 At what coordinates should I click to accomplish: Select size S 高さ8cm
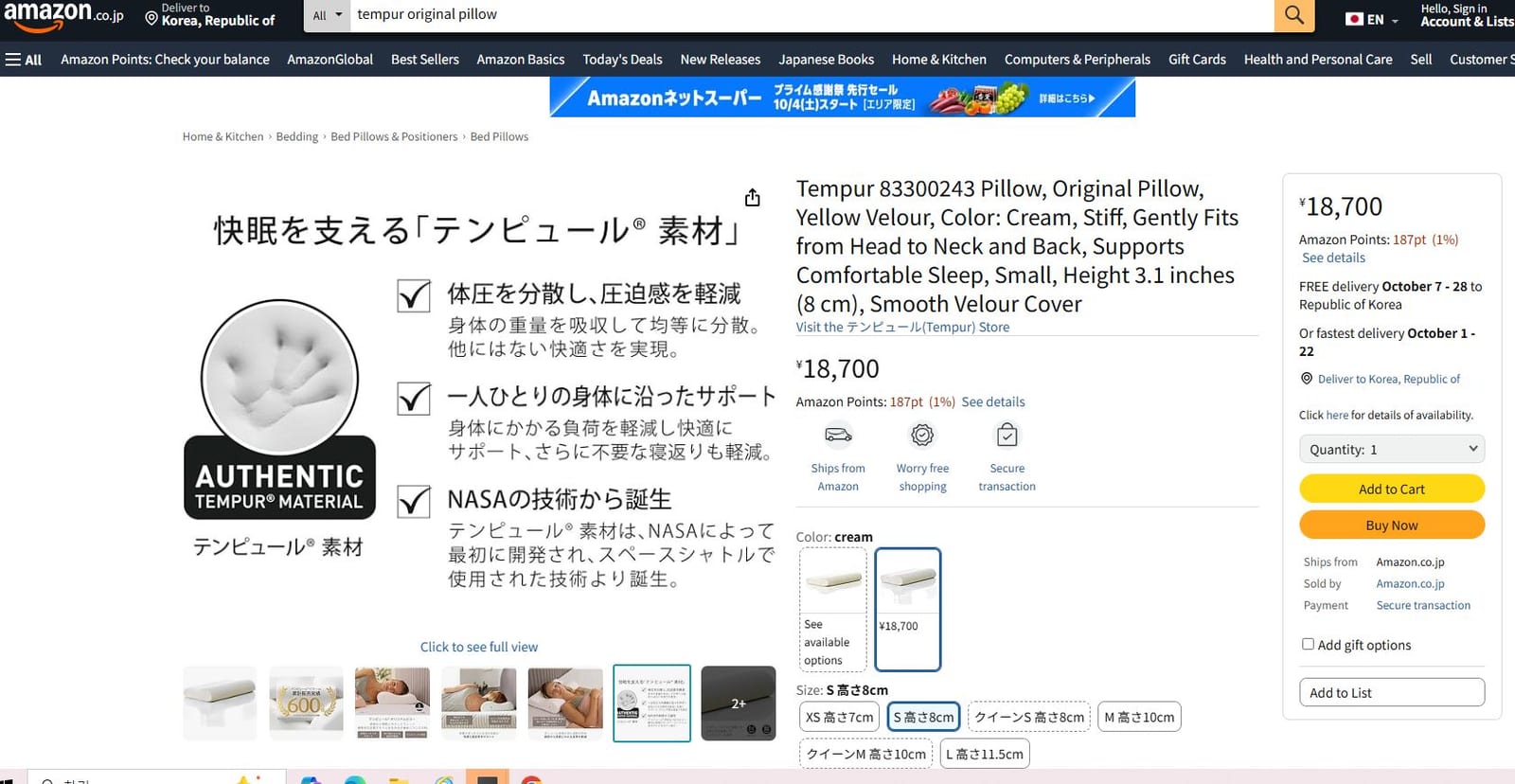click(923, 717)
